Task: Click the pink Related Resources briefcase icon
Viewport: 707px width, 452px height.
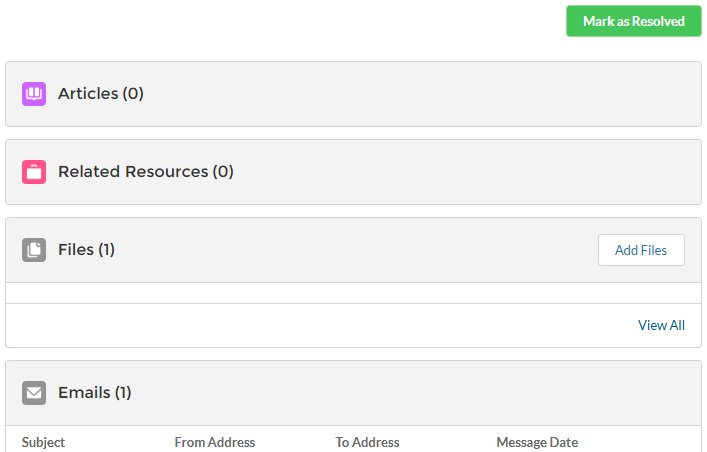Action: tap(34, 172)
